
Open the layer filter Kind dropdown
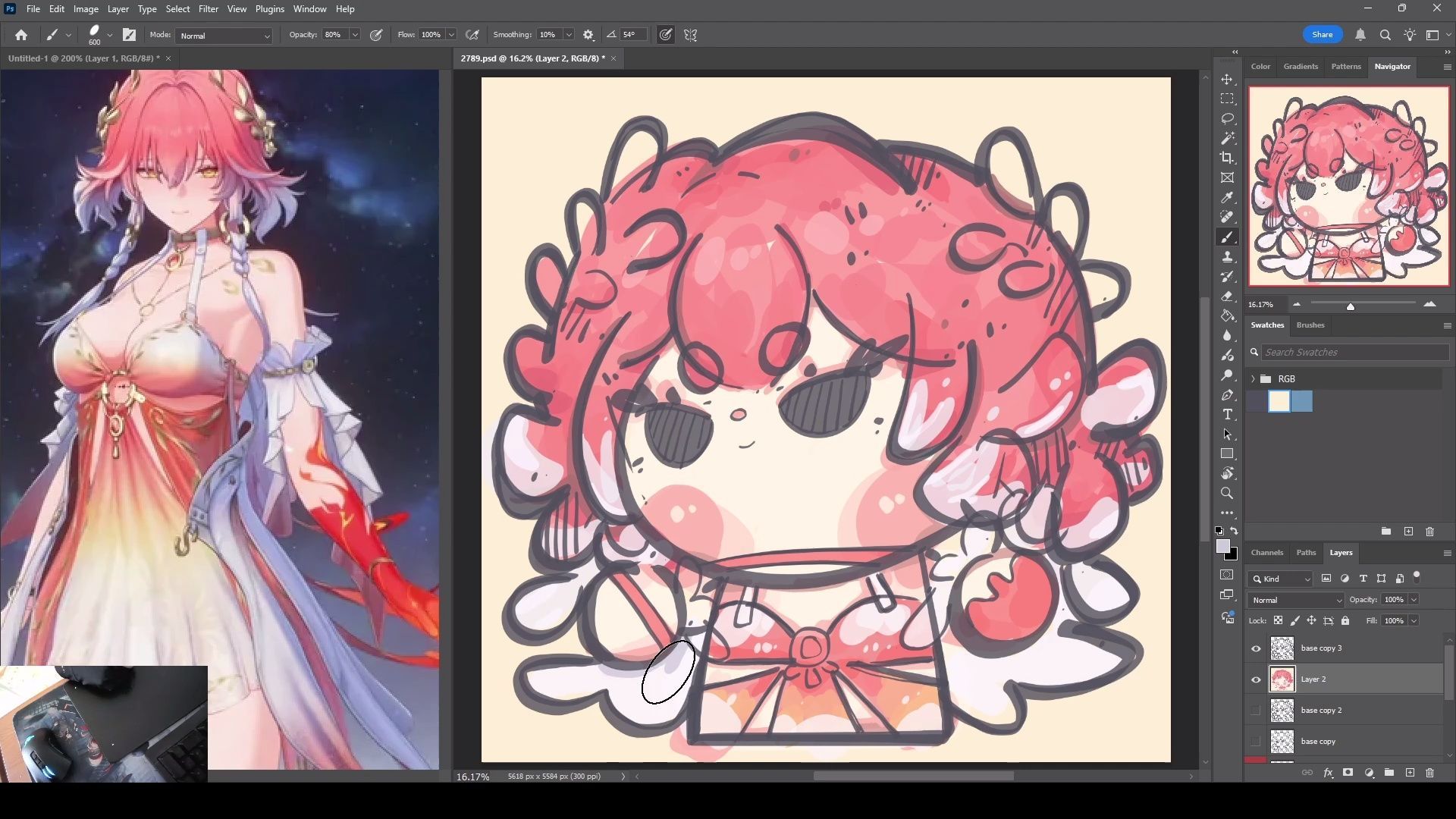pyautogui.click(x=1280, y=579)
